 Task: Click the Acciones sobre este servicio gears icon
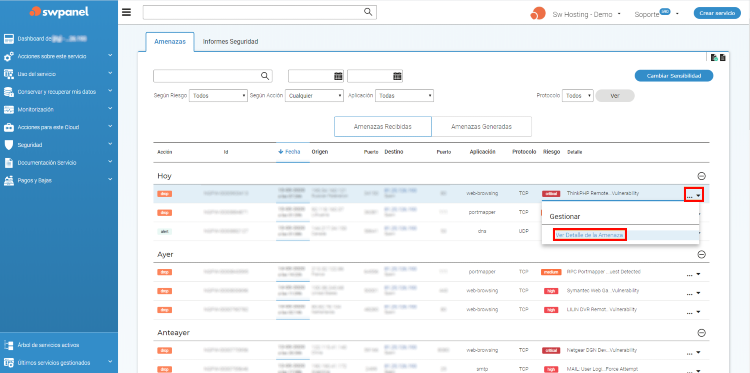click(x=9, y=56)
